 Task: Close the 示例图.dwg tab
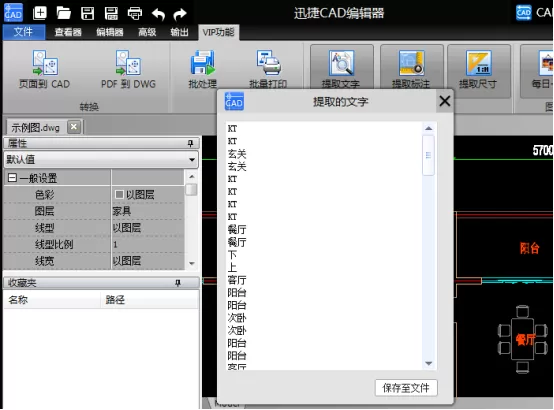coord(74,127)
